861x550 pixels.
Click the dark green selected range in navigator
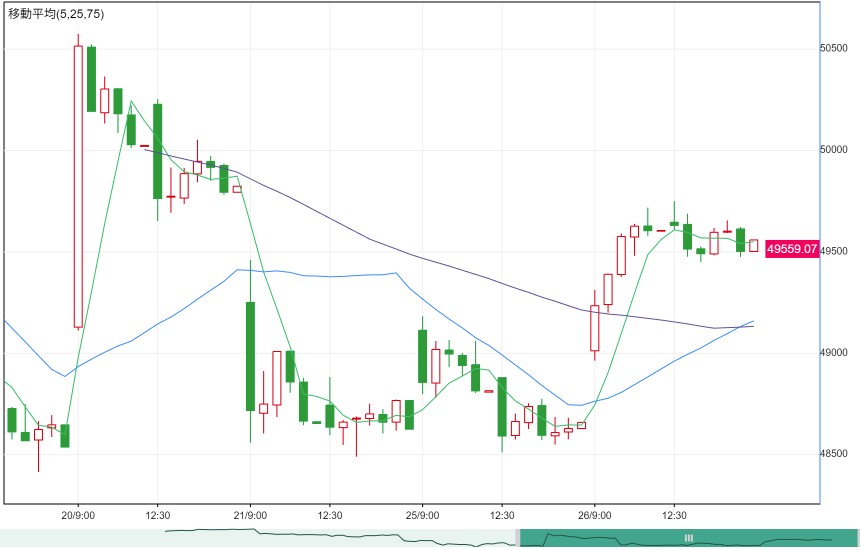pyautogui.click(x=689, y=538)
